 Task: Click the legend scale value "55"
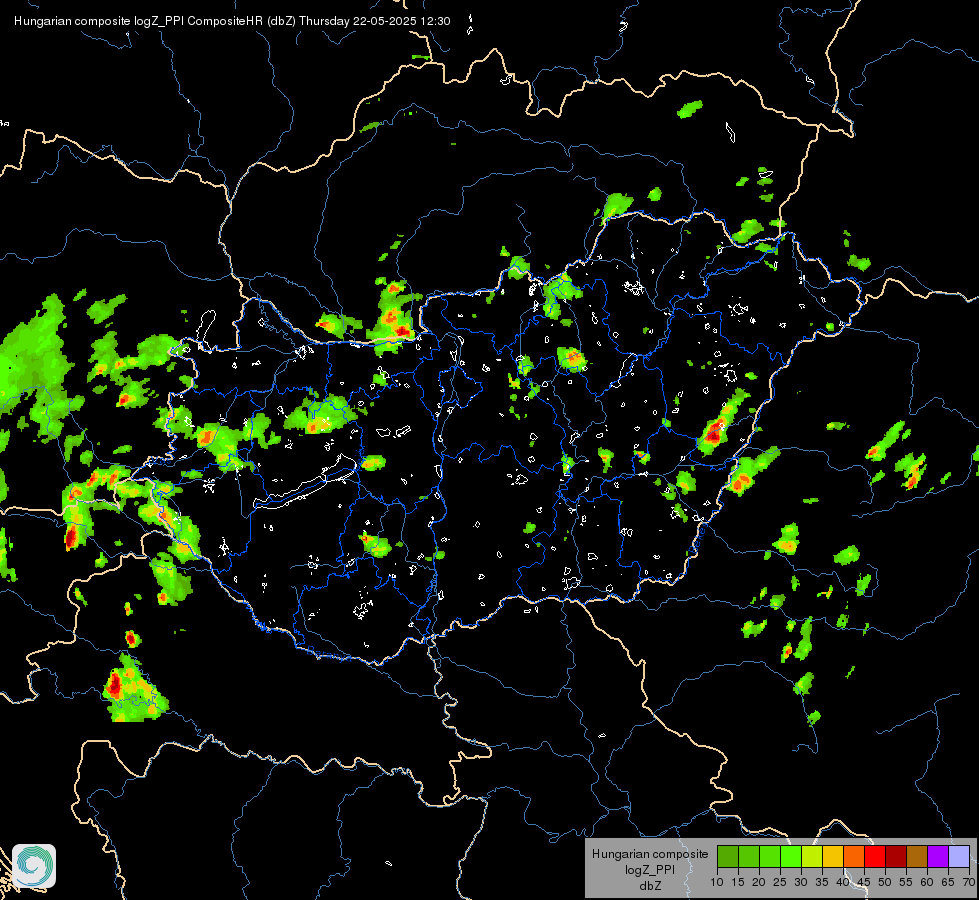(906, 882)
